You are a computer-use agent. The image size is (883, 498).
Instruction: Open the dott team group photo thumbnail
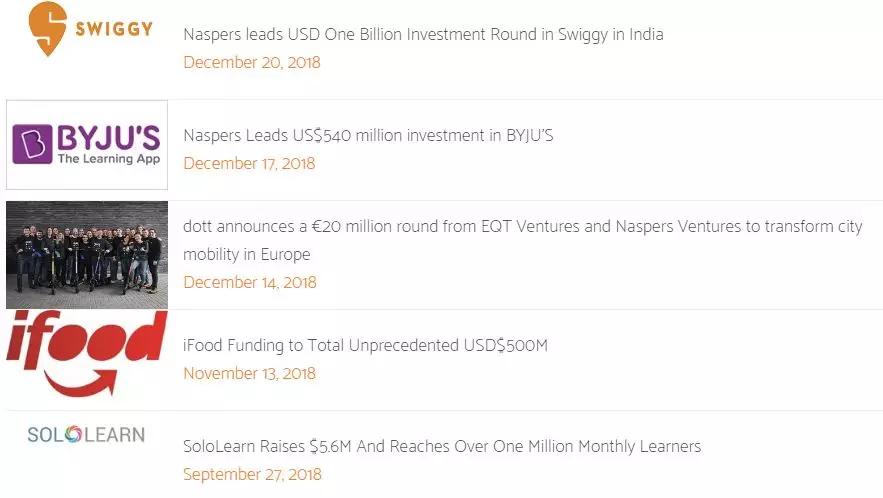coord(86,255)
